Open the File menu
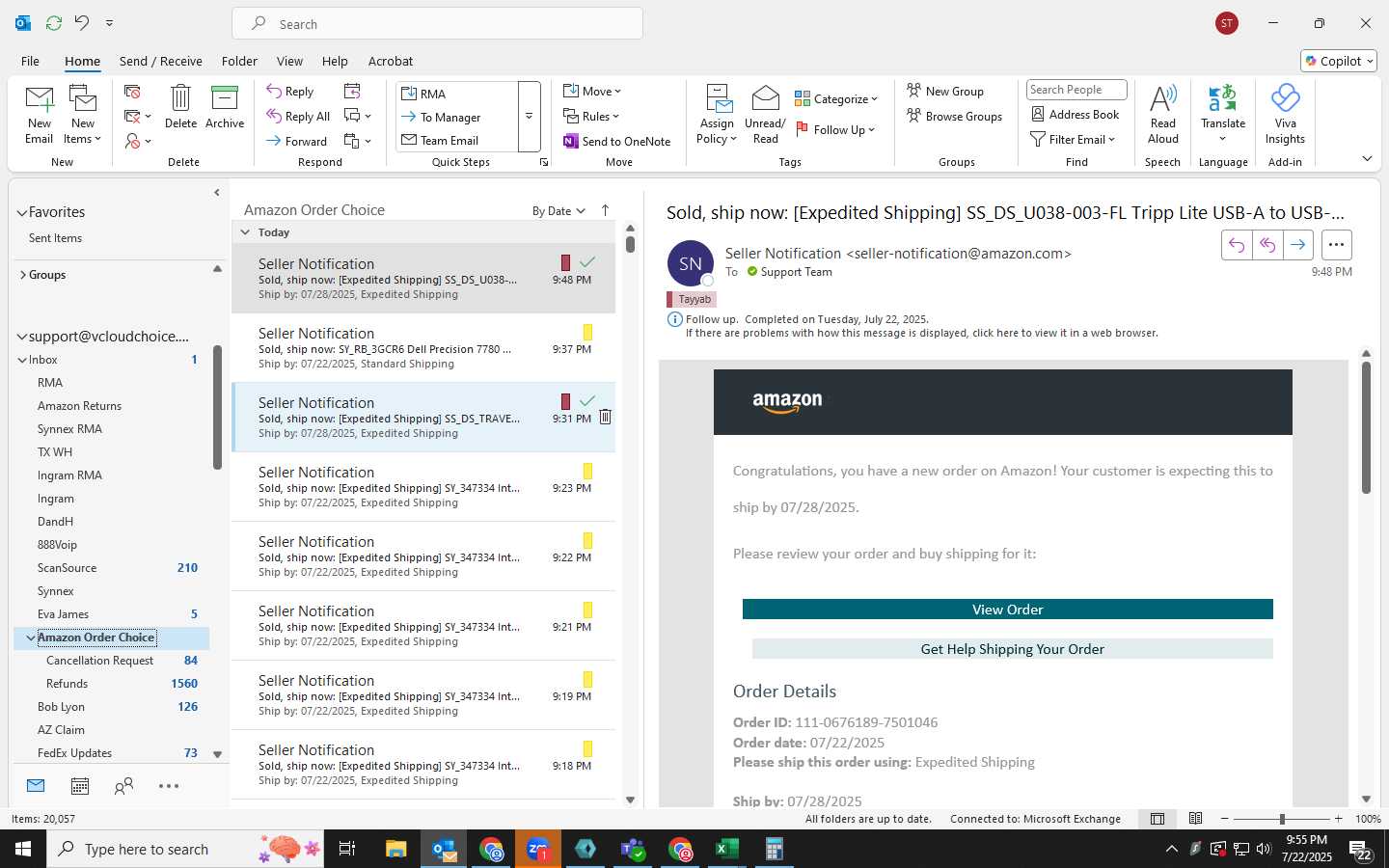The image size is (1389, 868). (31, 61)
